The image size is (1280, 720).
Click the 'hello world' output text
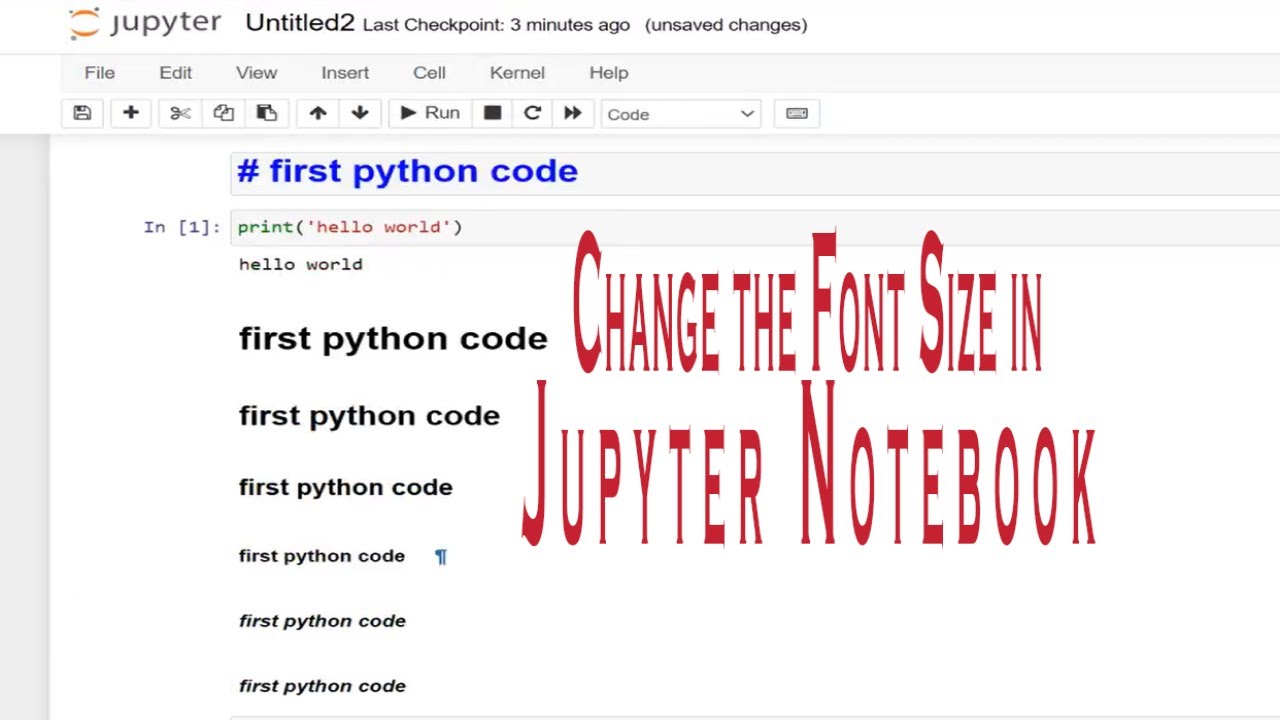[x=301, y=264]
